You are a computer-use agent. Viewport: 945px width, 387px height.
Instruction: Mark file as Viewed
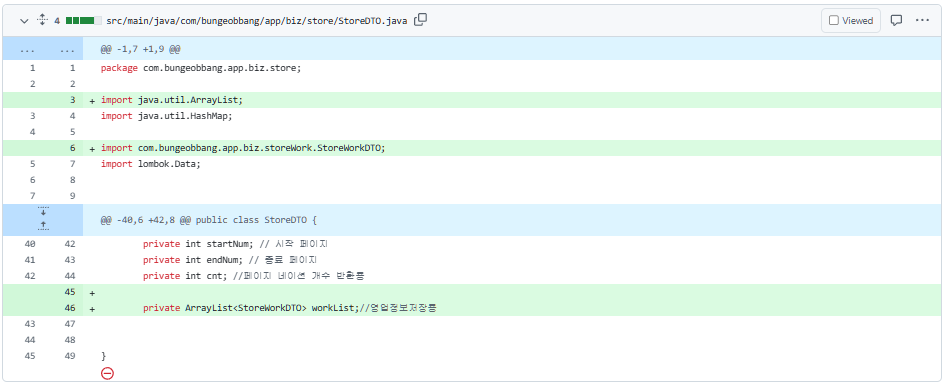pyautogui.click(x=851, y=20)
